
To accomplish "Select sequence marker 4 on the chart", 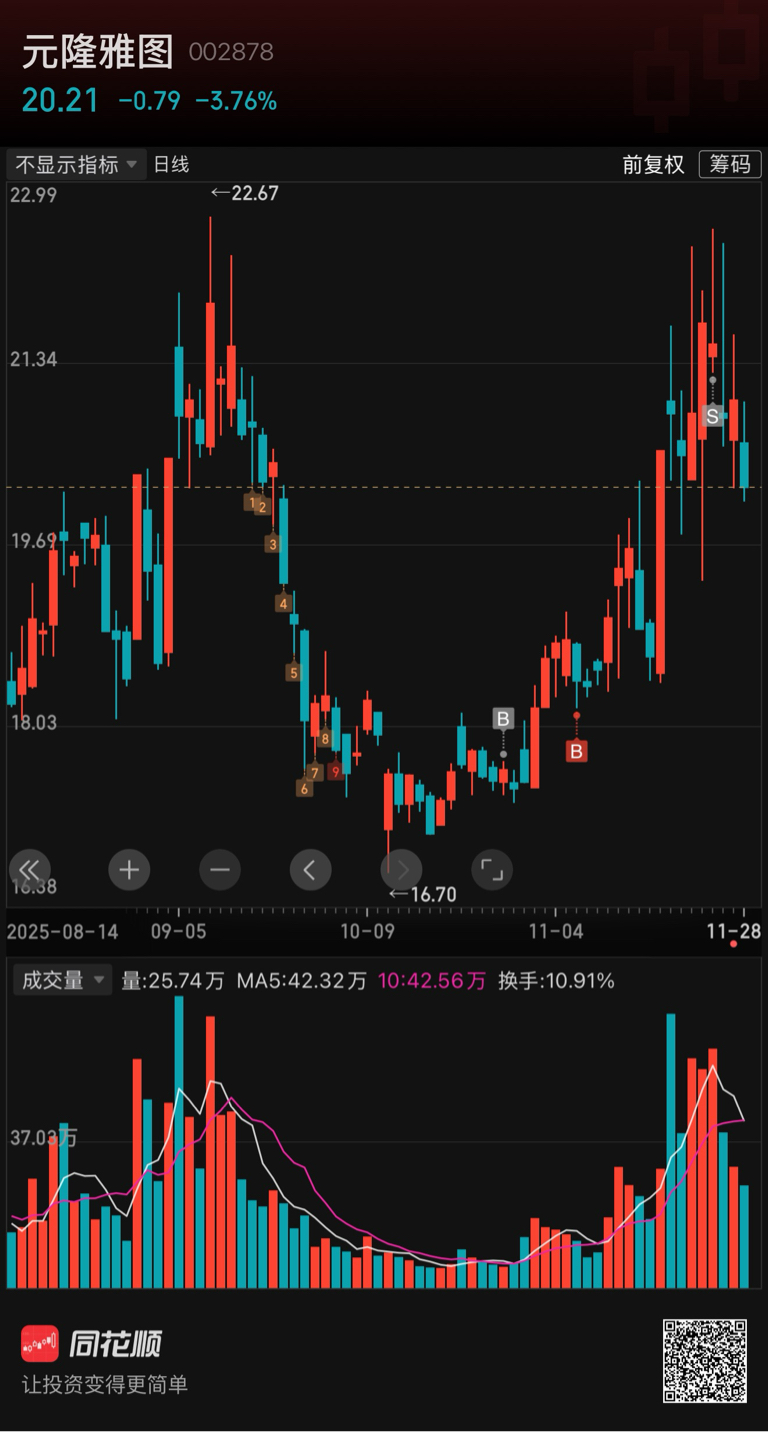I will (284, 603).
